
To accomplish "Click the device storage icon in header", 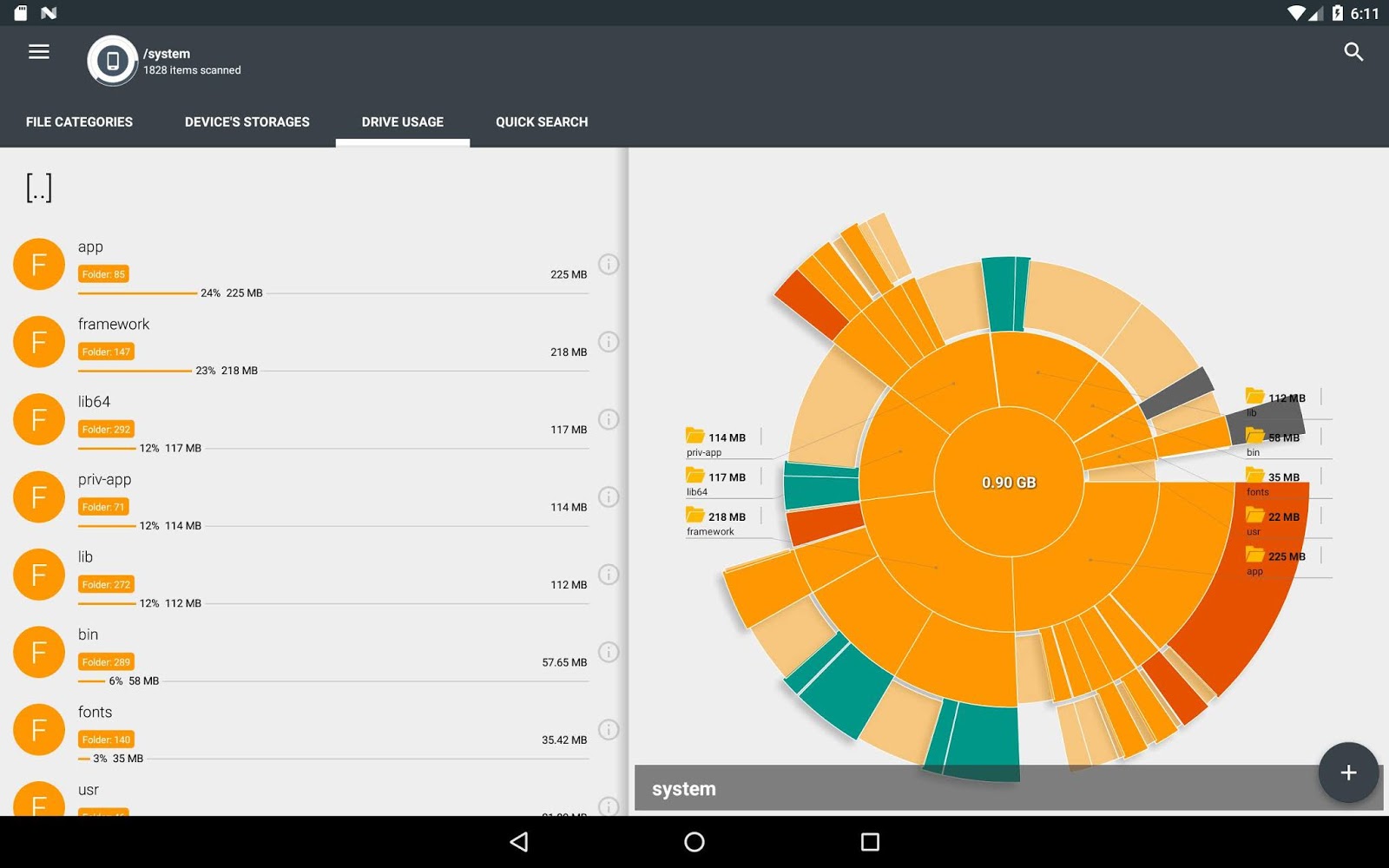I will [x=113, y=62].
